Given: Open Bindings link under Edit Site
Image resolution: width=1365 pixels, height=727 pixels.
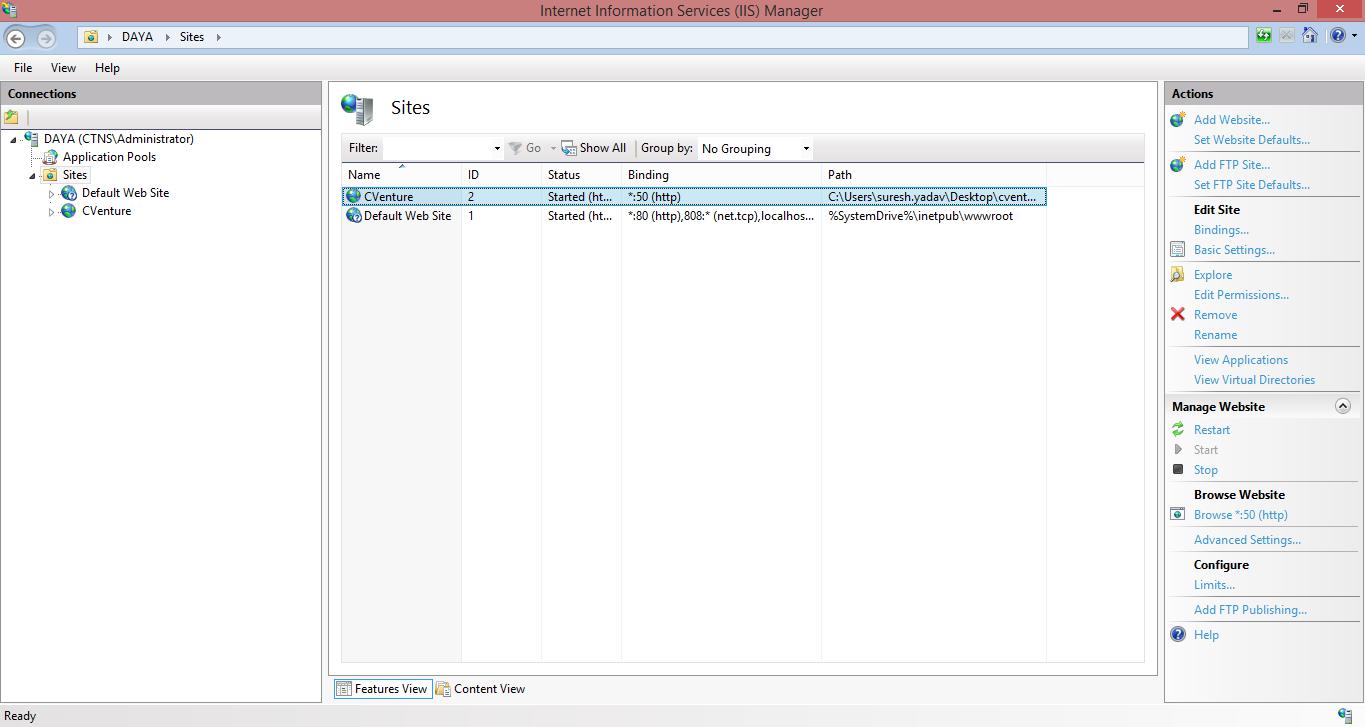Looking at the screenshot, I should pyautogui.click(x=1221, y=230).
